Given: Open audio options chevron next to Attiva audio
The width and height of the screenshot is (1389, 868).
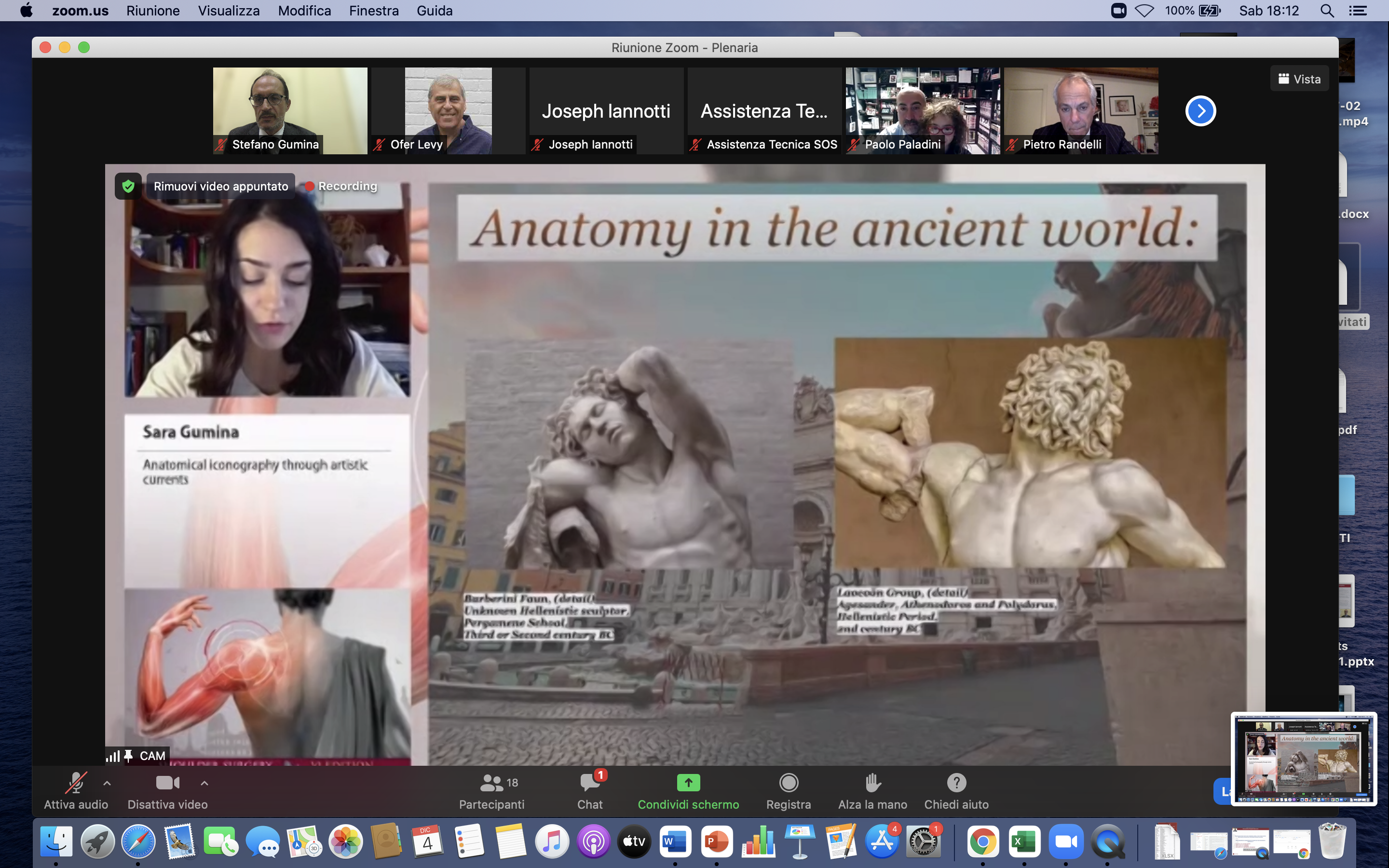Looking at the screenshot, I should pos(107,783).
